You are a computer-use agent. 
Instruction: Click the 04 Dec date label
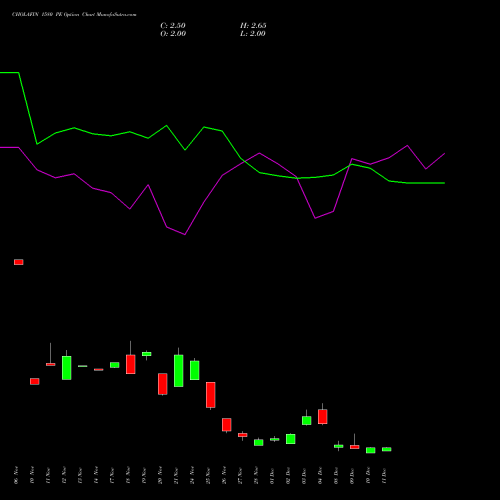(320, 475)
